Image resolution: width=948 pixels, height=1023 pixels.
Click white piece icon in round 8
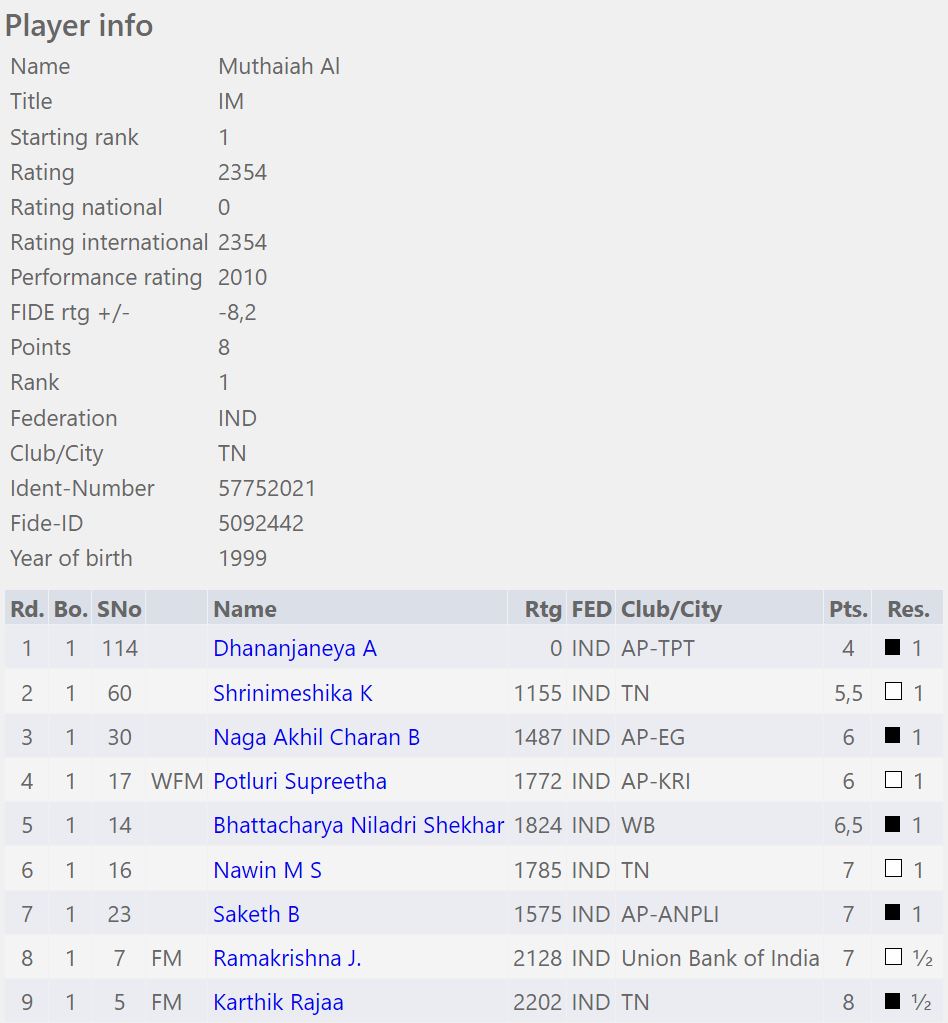click(893, 956)
